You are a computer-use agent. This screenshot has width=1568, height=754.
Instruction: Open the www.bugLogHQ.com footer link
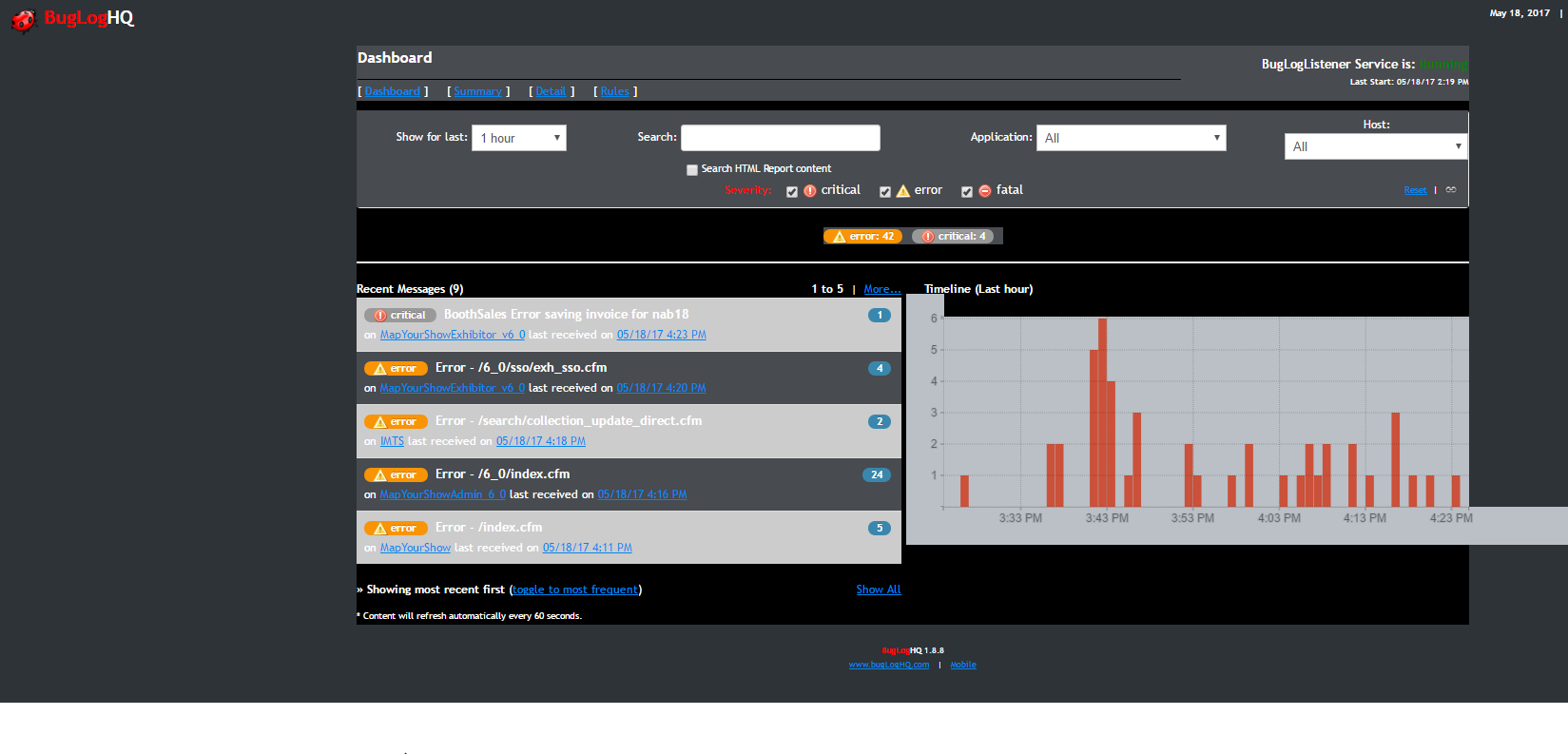pos(889,665)
